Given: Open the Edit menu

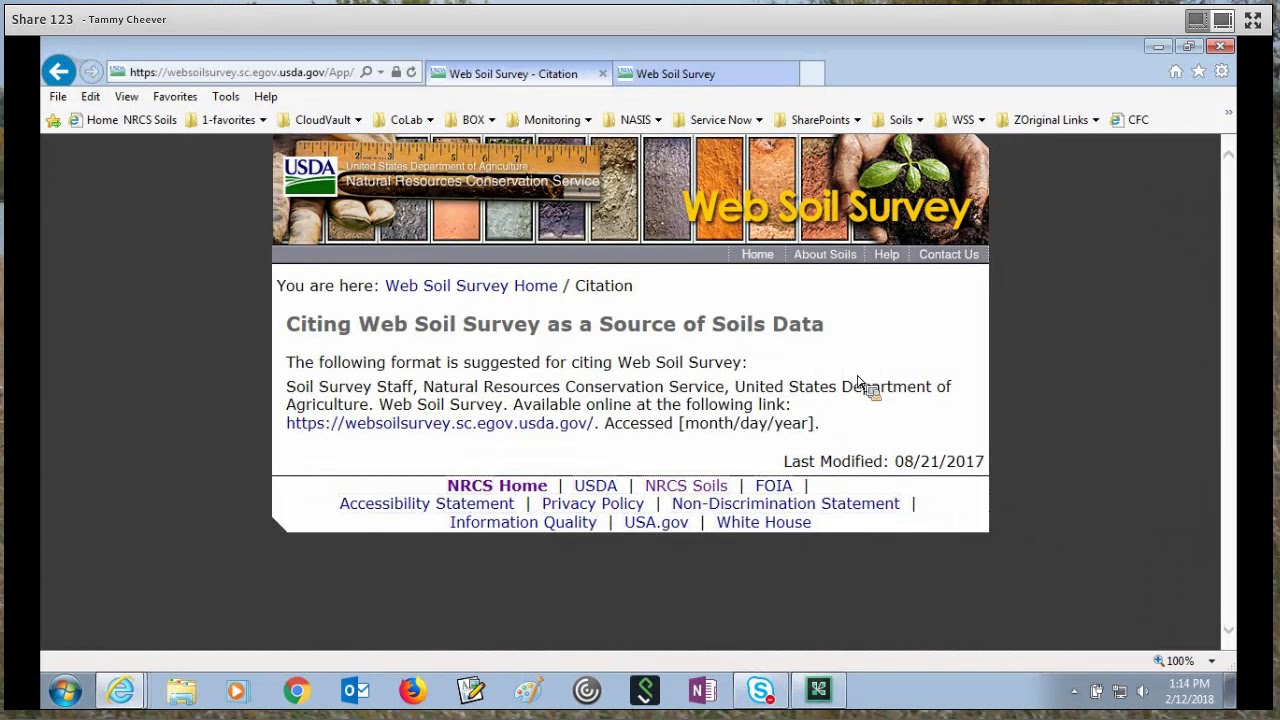Looking at the screenshot, I should 90,97.
